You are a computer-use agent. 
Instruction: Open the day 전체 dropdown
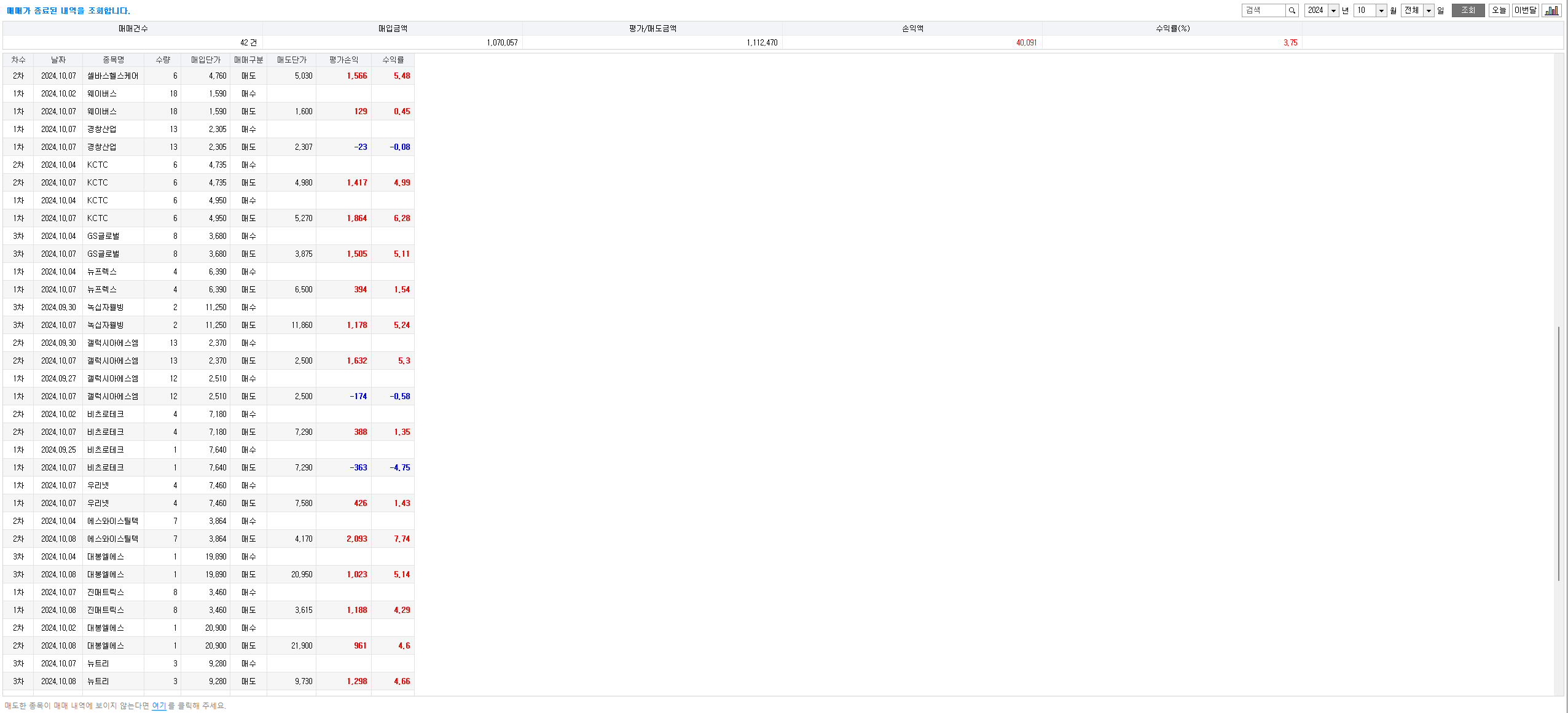1429,10
